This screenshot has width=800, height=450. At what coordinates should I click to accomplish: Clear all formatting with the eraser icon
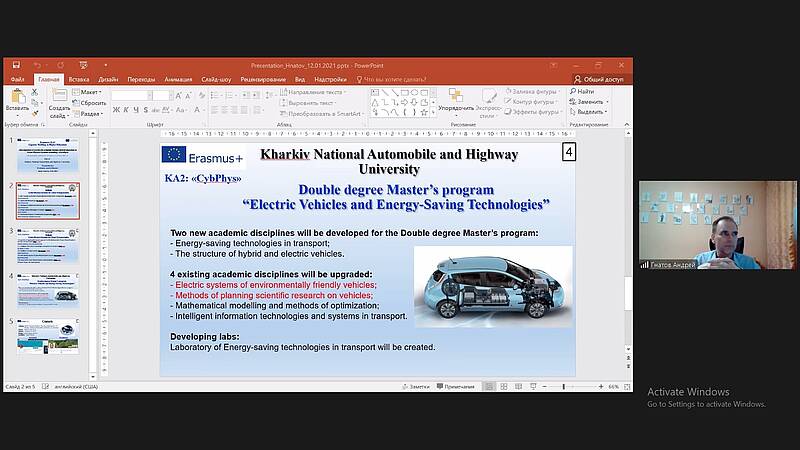click(202, 95)
